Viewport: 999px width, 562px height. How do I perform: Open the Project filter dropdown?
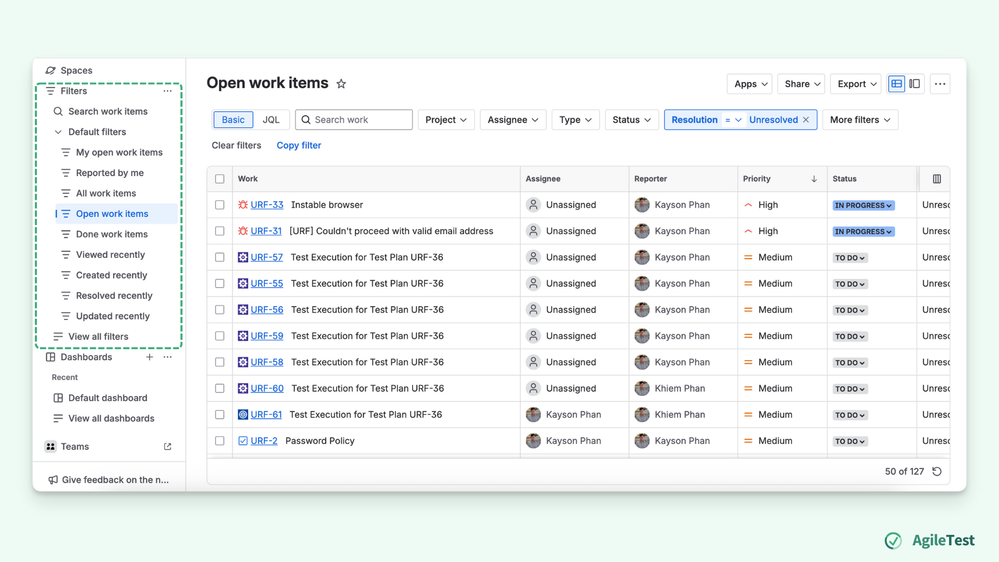(x=446, y=120)
